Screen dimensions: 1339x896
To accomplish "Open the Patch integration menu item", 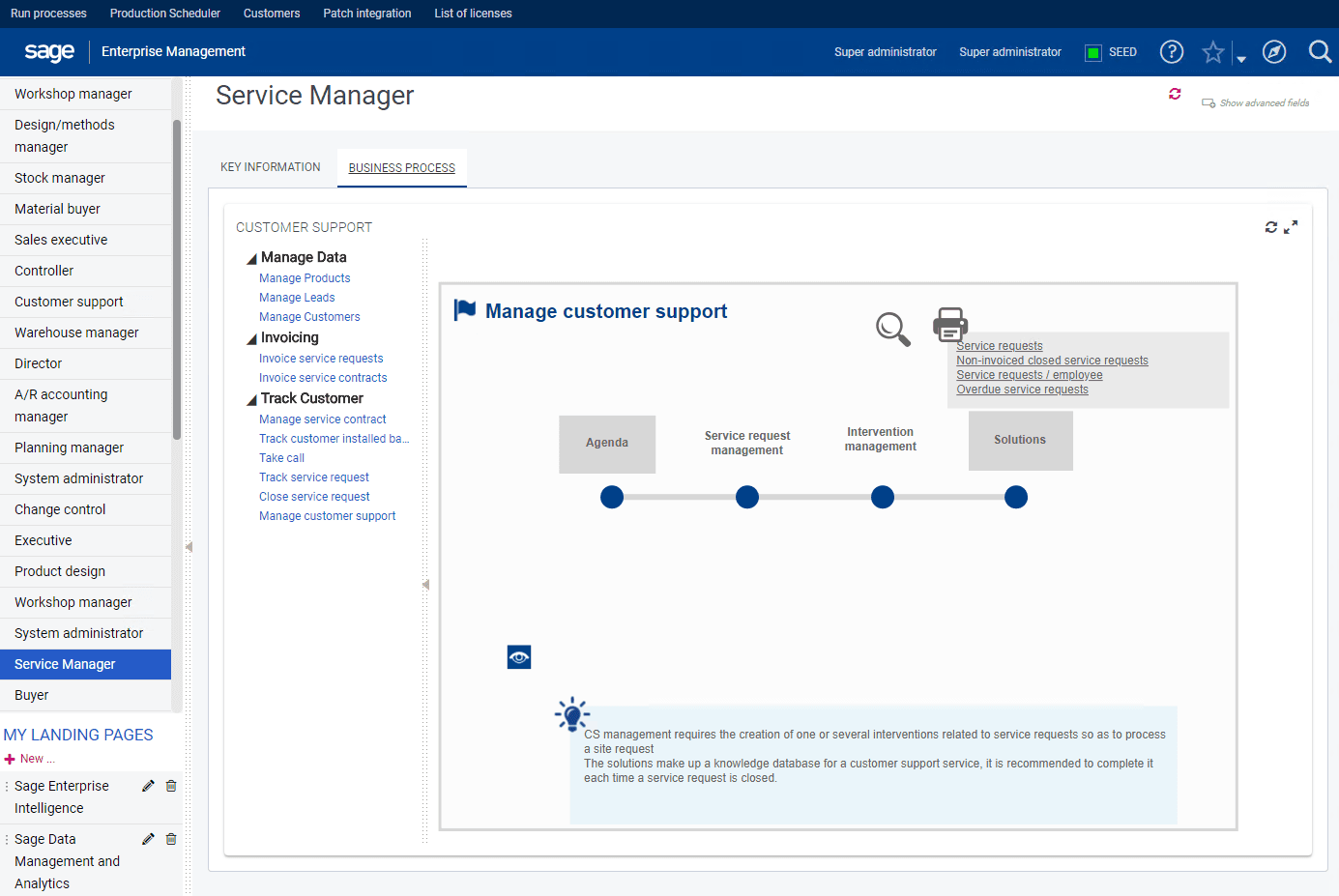I will tap(366, 13).
